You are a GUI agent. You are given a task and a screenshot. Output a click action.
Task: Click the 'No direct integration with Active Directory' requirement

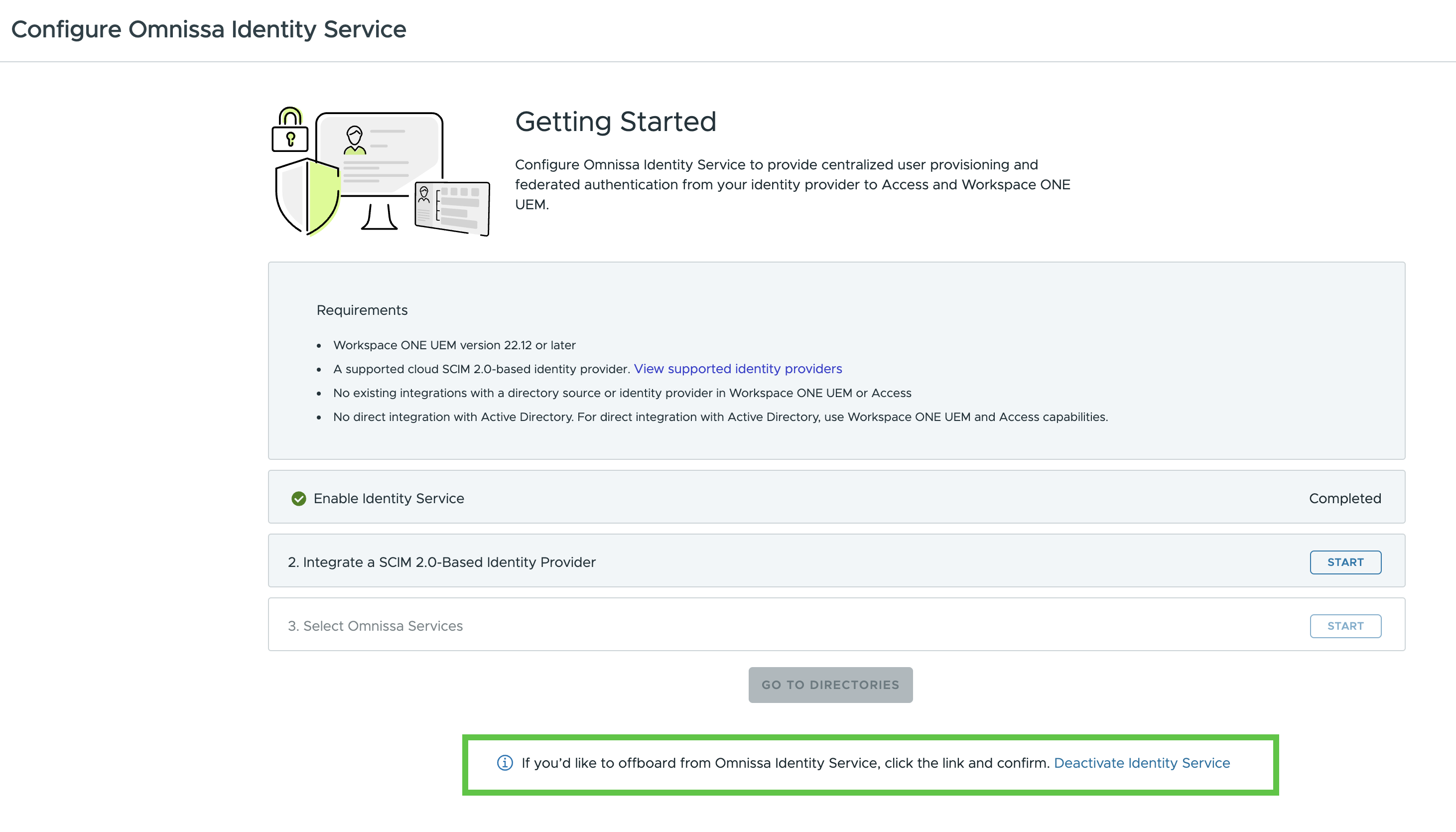tap(720, 417)
